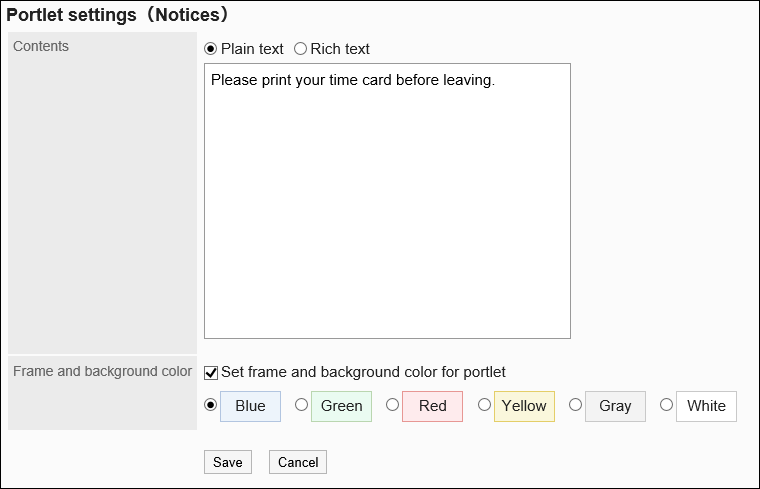Click the Plain text label
760x489 pixels.
tap(252, 49)
